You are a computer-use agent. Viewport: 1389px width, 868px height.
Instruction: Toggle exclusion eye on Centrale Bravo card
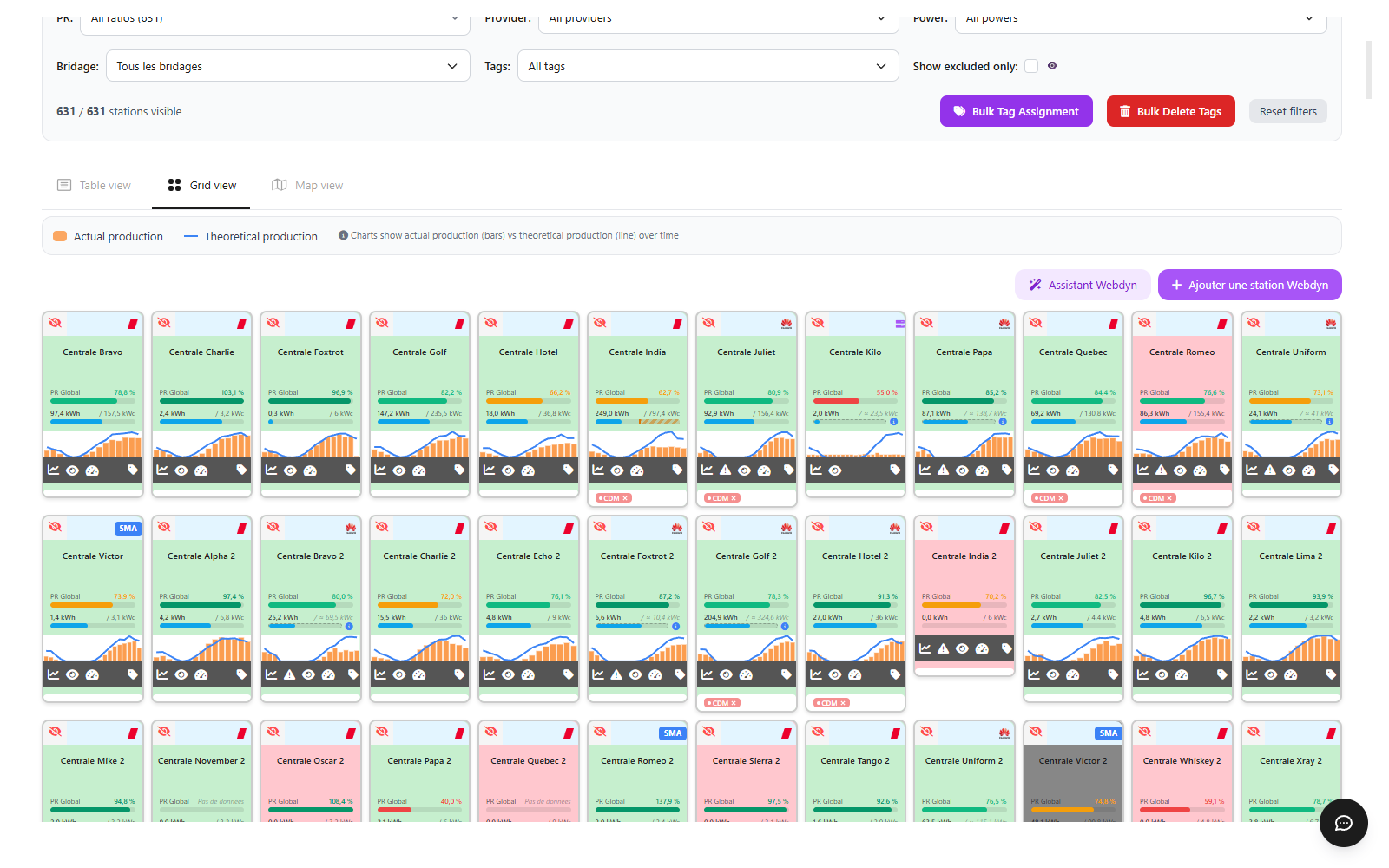coord(56,323)
